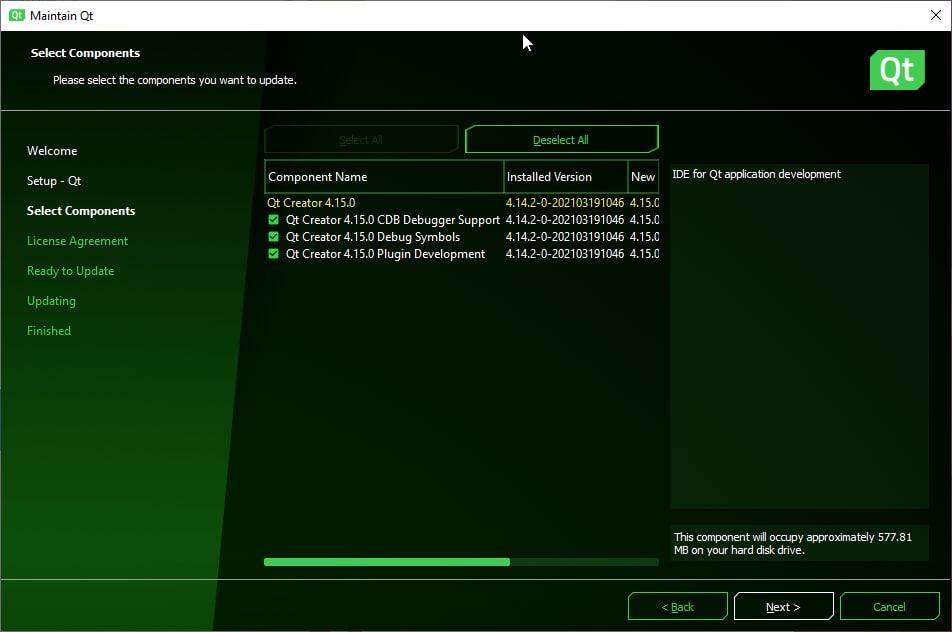This screenshot has height=632, width=952.
Task: Click the new version of Debug Symbols row
Action: coord(644,237)
